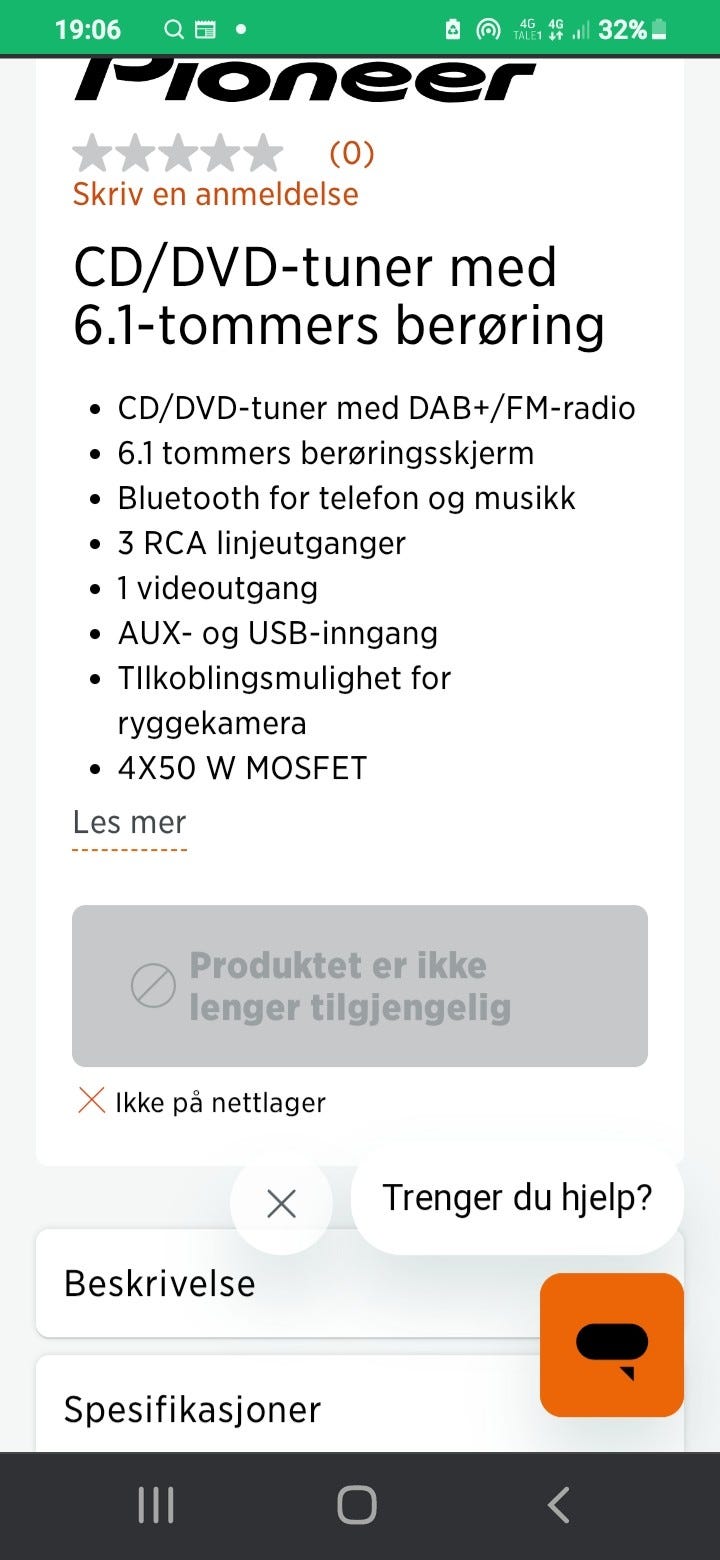Tap the product title heading

point(338,296)
